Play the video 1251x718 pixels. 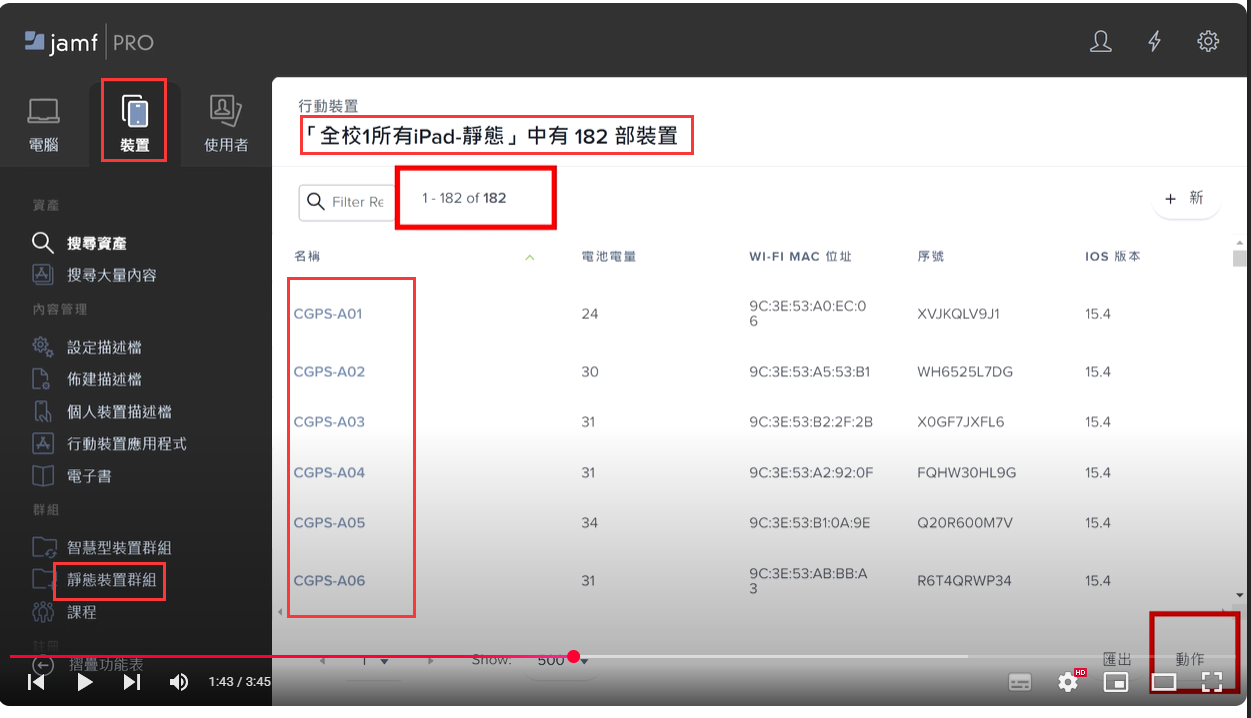click(x=85, y=682)
